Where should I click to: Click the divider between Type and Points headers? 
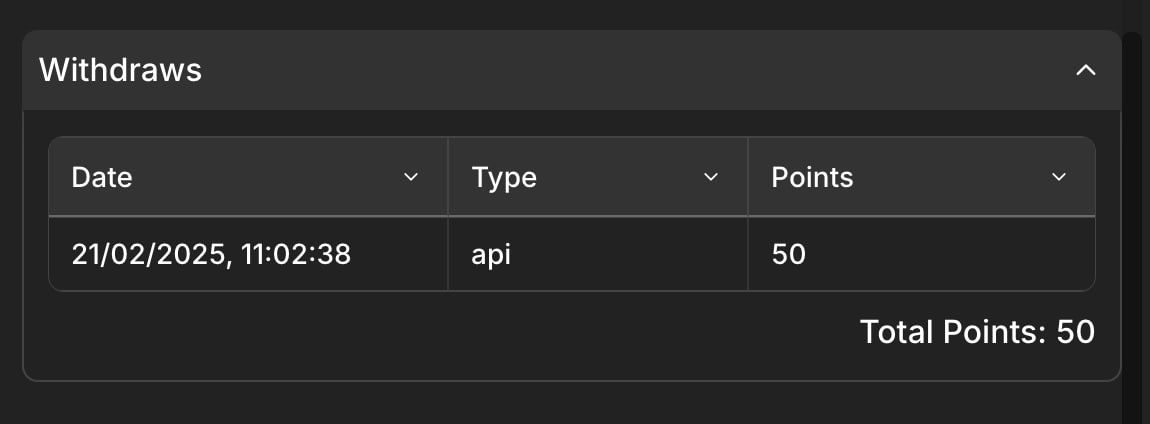[x=747, y=177]
